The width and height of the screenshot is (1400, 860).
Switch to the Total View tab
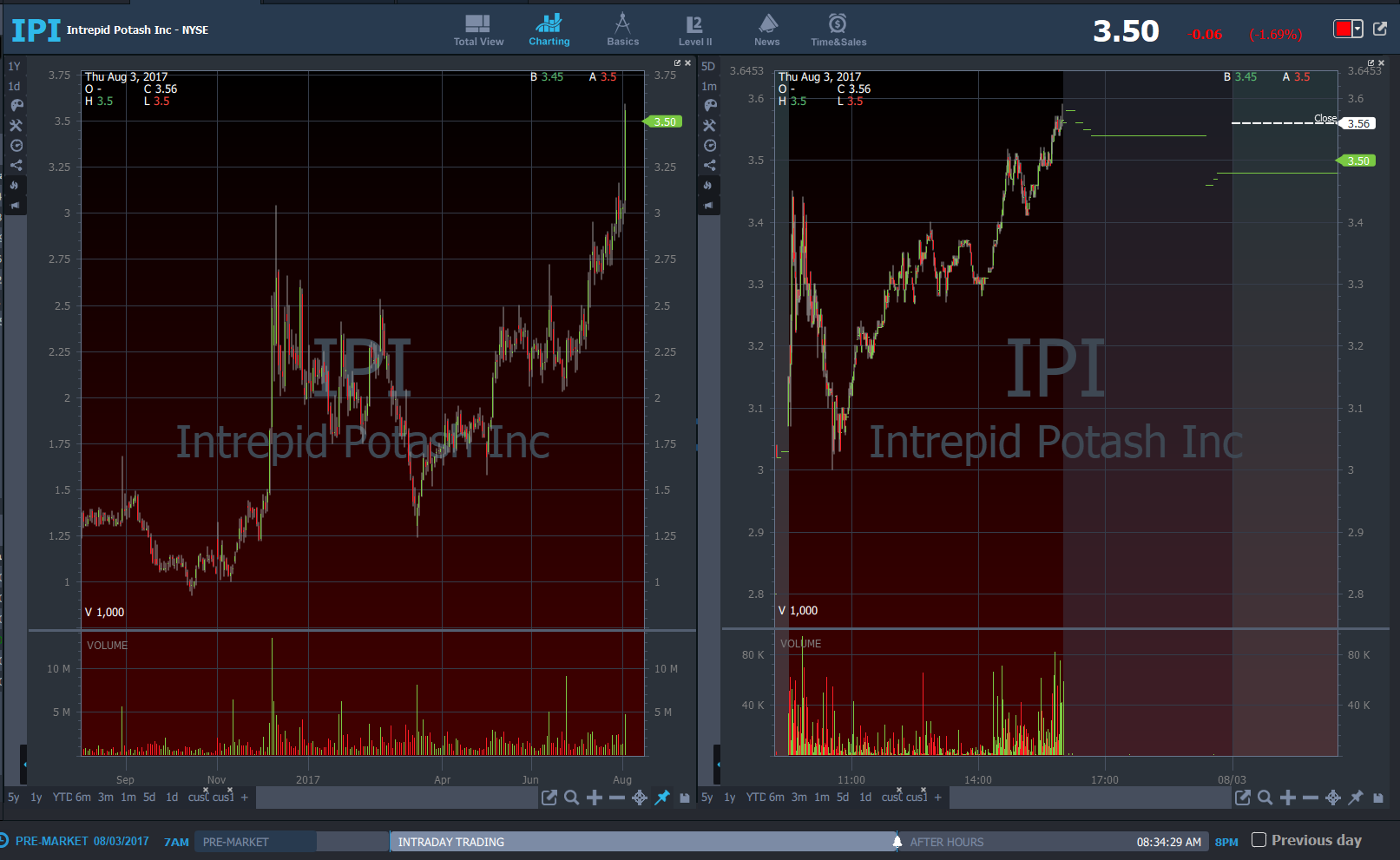[x=478, y=30]
